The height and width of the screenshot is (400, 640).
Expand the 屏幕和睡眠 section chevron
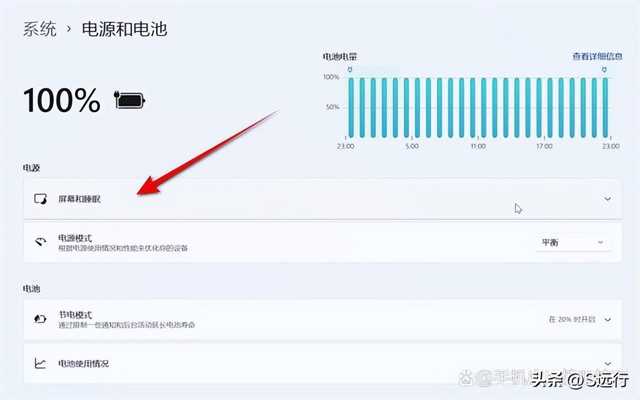[x=607, y=199]
